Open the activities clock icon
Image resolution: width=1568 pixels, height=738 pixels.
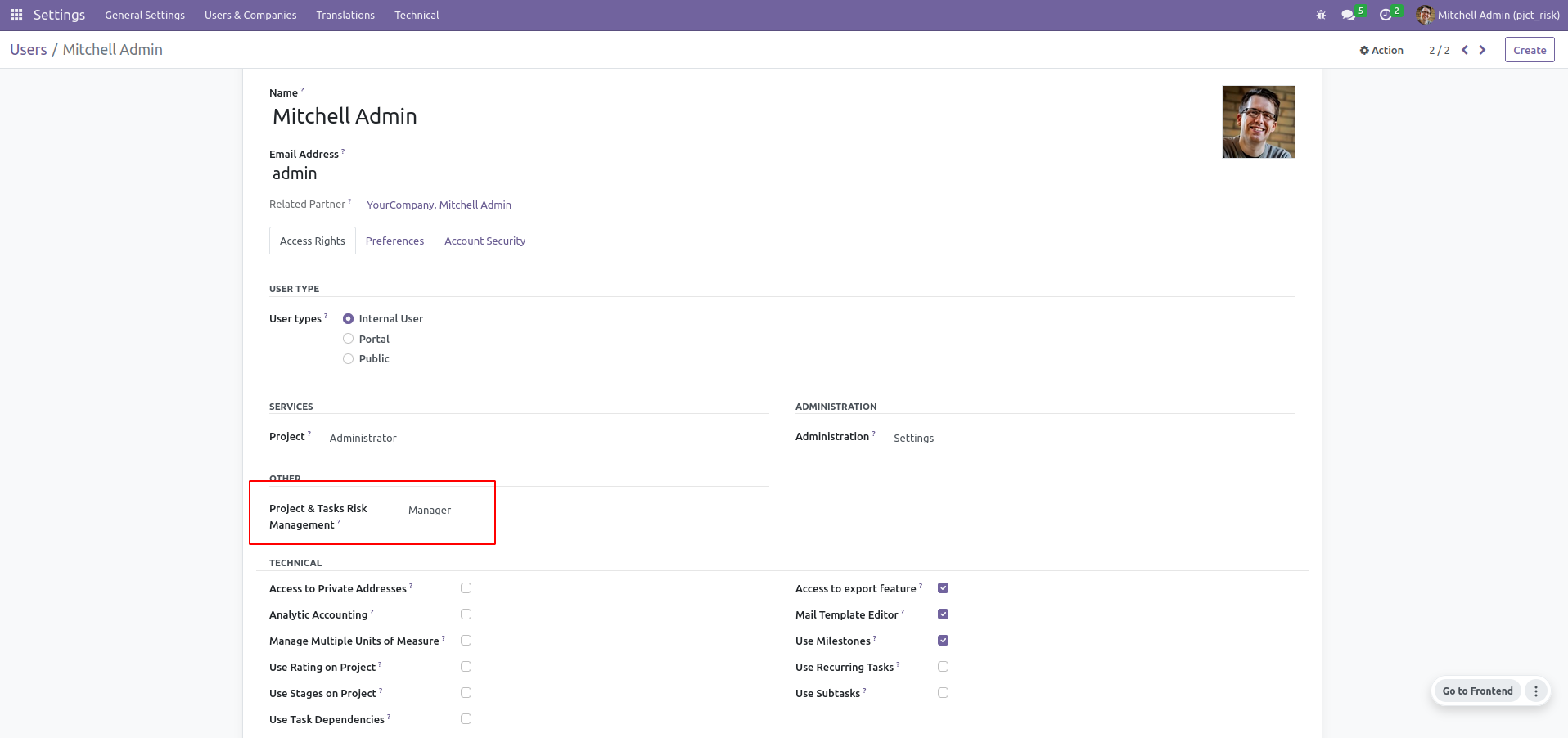click(x=1385, y=15)
